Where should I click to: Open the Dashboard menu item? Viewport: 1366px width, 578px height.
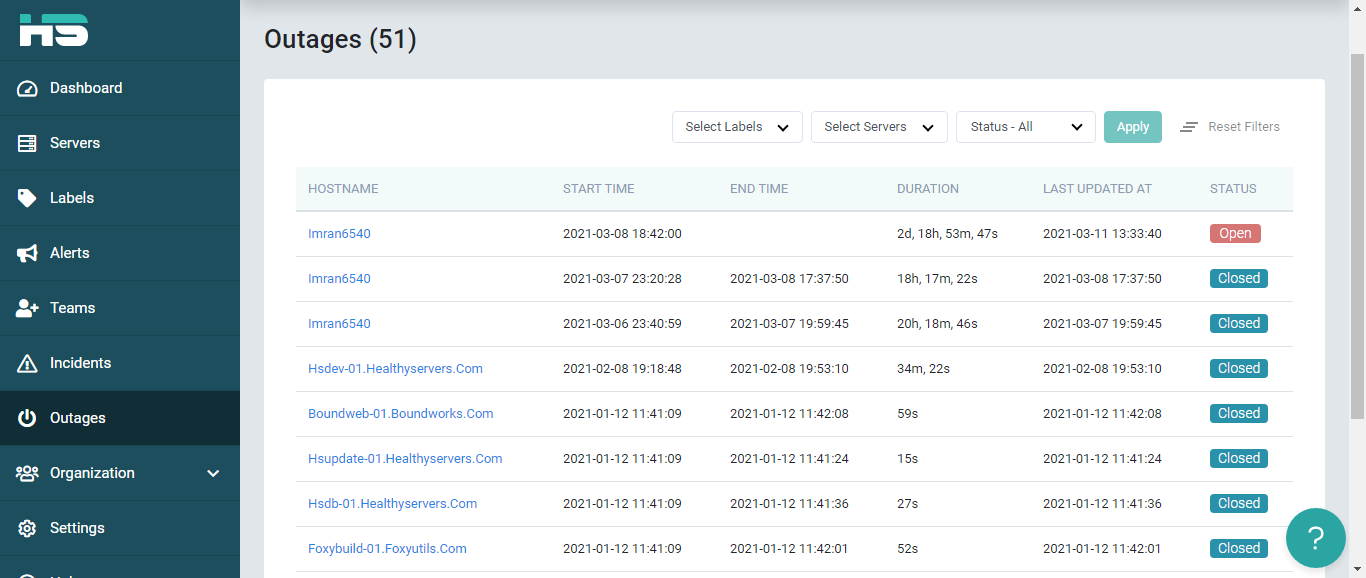pos(120,88)
